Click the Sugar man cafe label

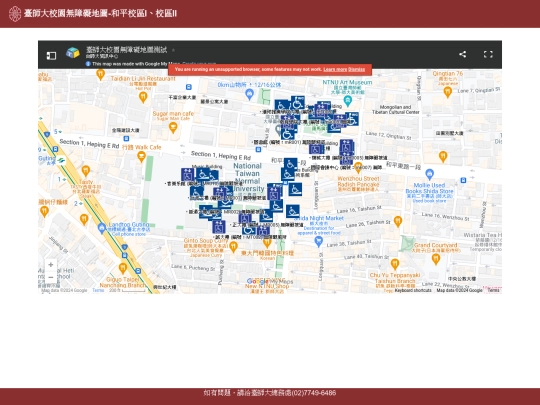pyautogui.click(x=173, y=114)
